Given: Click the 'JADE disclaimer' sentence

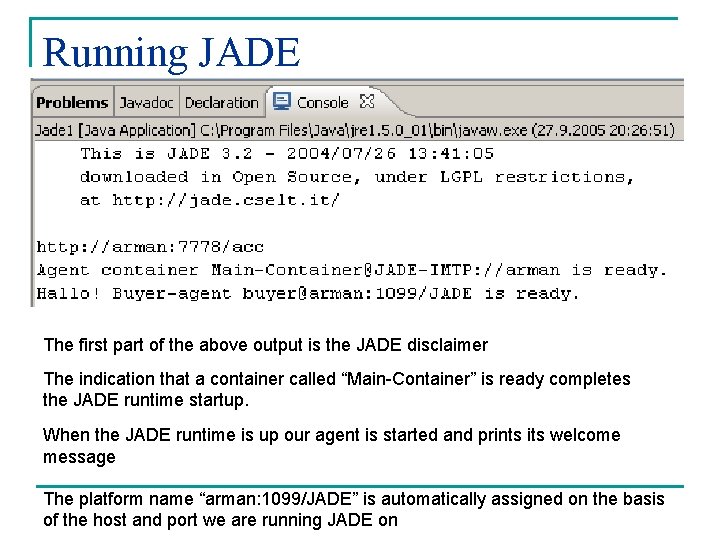Looking at the screenshot, I should tap(265, 345).
